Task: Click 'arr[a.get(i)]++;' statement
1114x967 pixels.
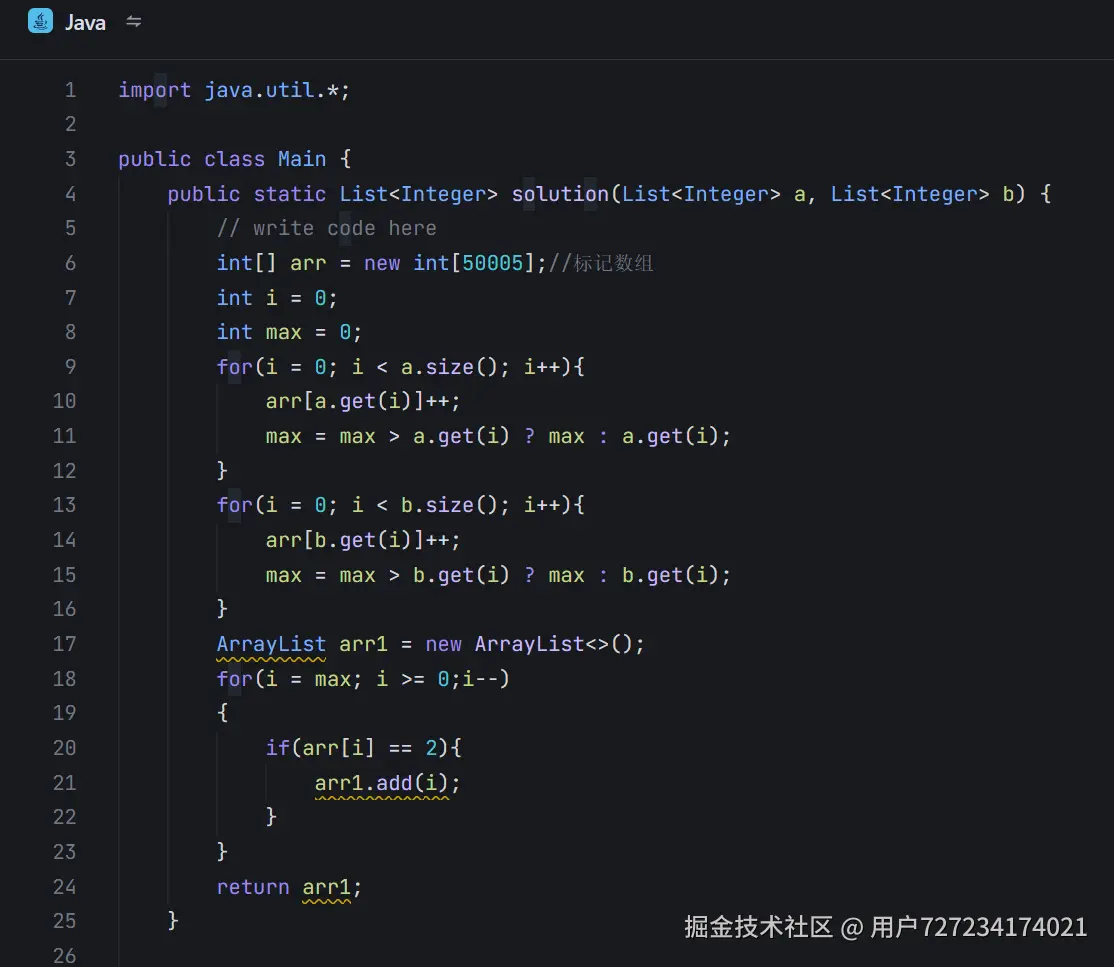Action: tap(363, 401)
